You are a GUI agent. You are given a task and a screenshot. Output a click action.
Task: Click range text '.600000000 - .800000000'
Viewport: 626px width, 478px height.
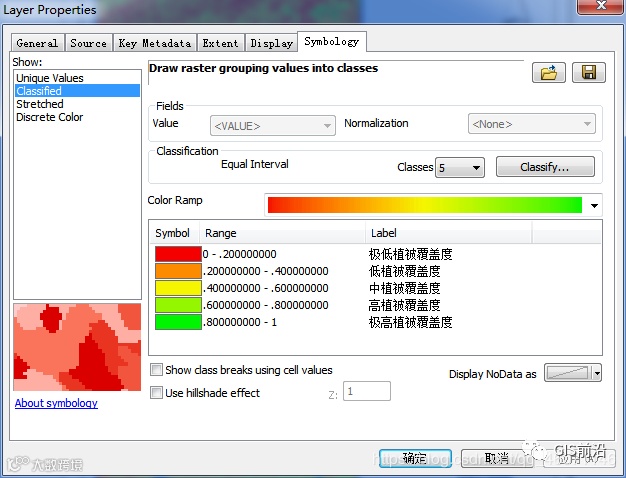(265, 305)
